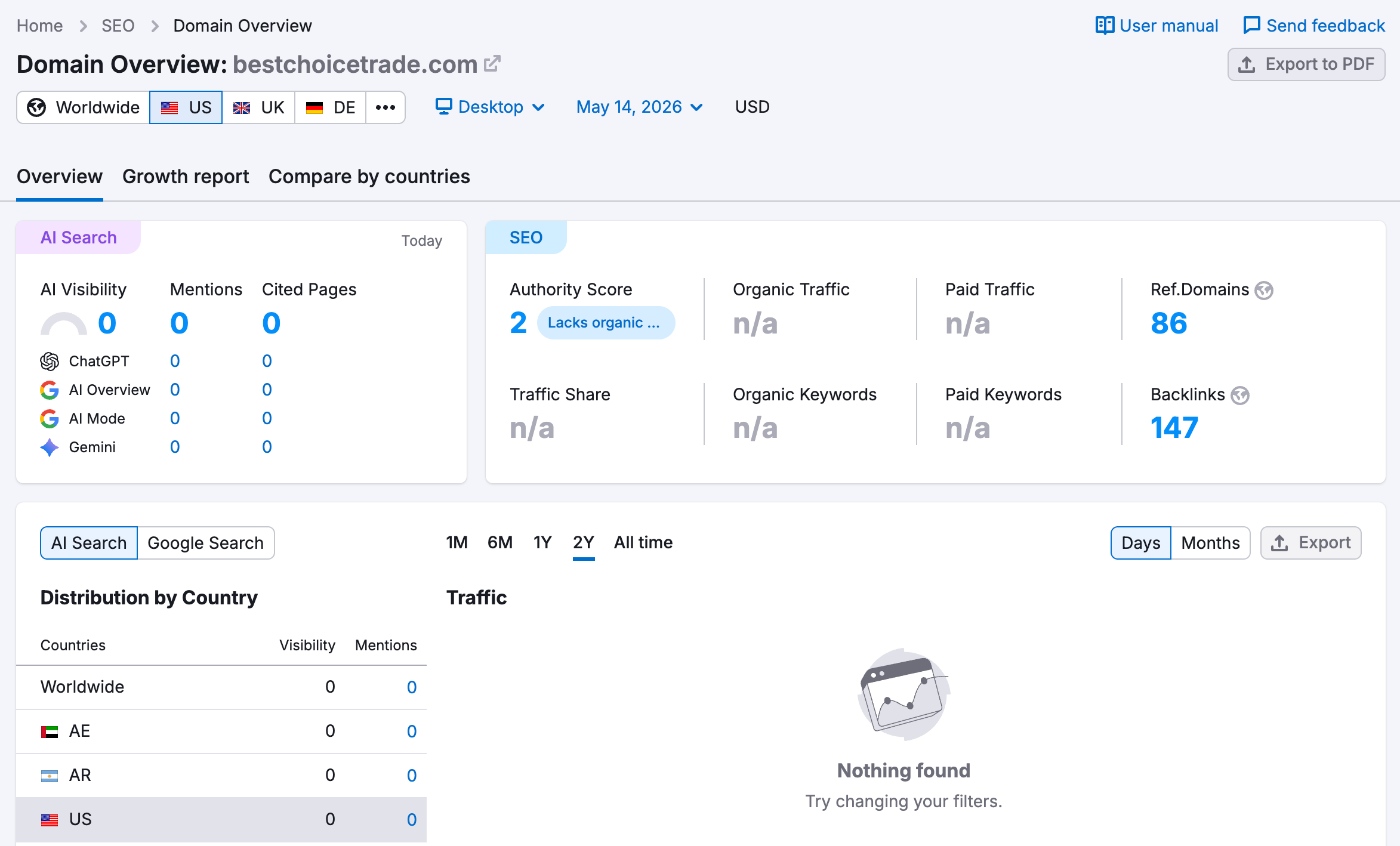Select the 1M time range
This screenshot has width=1400, height=846.
(x=457, y=542)
